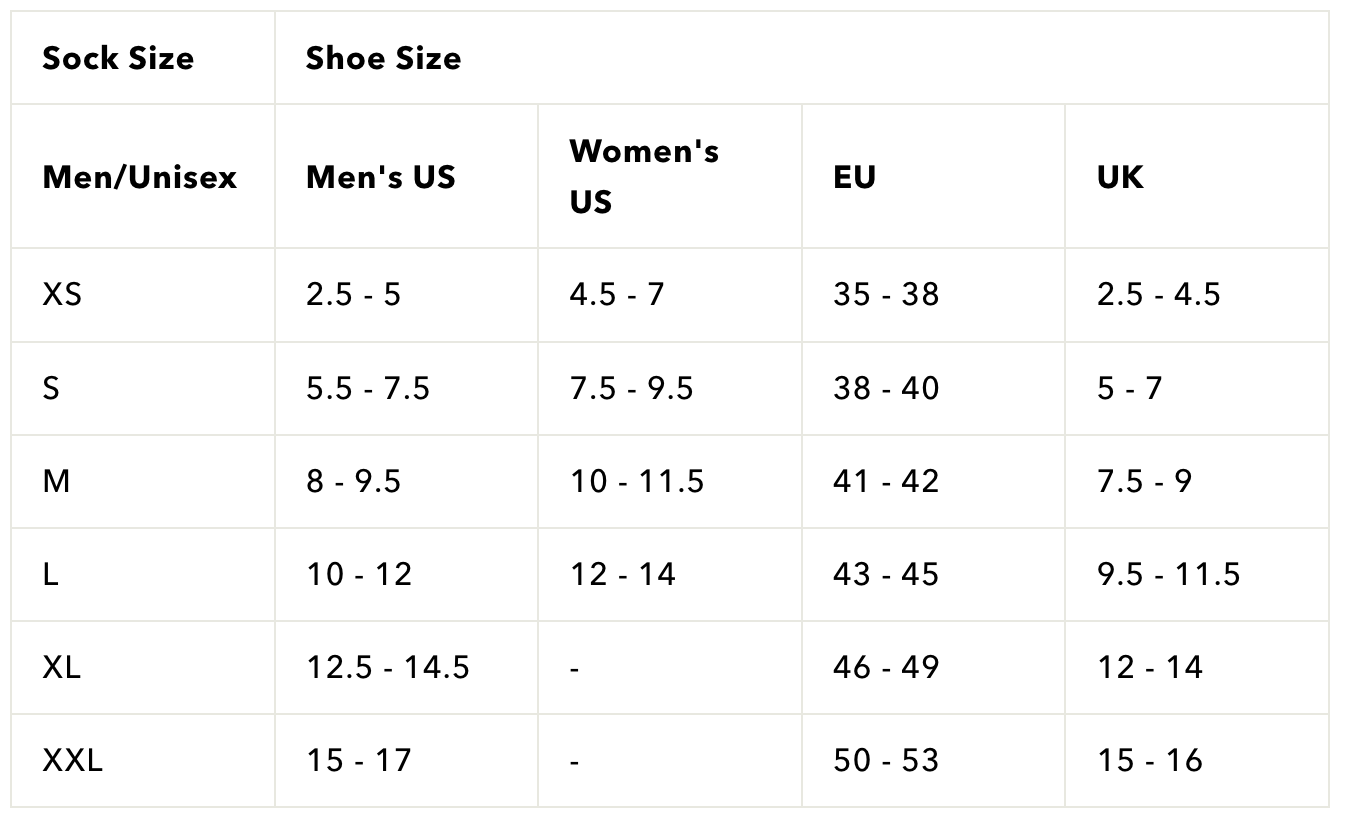Click the Shoe Size header cell
1348x822 pixels.
[x=802, y=58]
